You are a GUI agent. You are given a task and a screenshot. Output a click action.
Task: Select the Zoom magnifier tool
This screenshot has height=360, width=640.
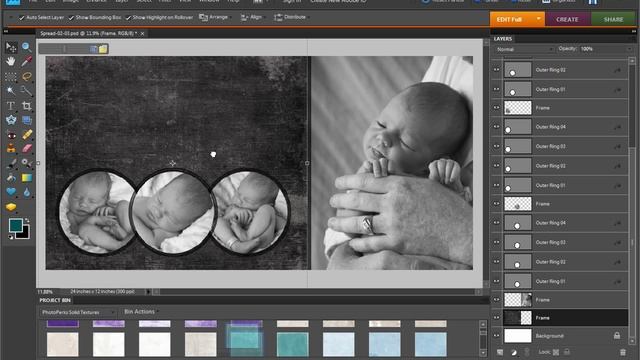pyautogui.click(x=27, y=47)
